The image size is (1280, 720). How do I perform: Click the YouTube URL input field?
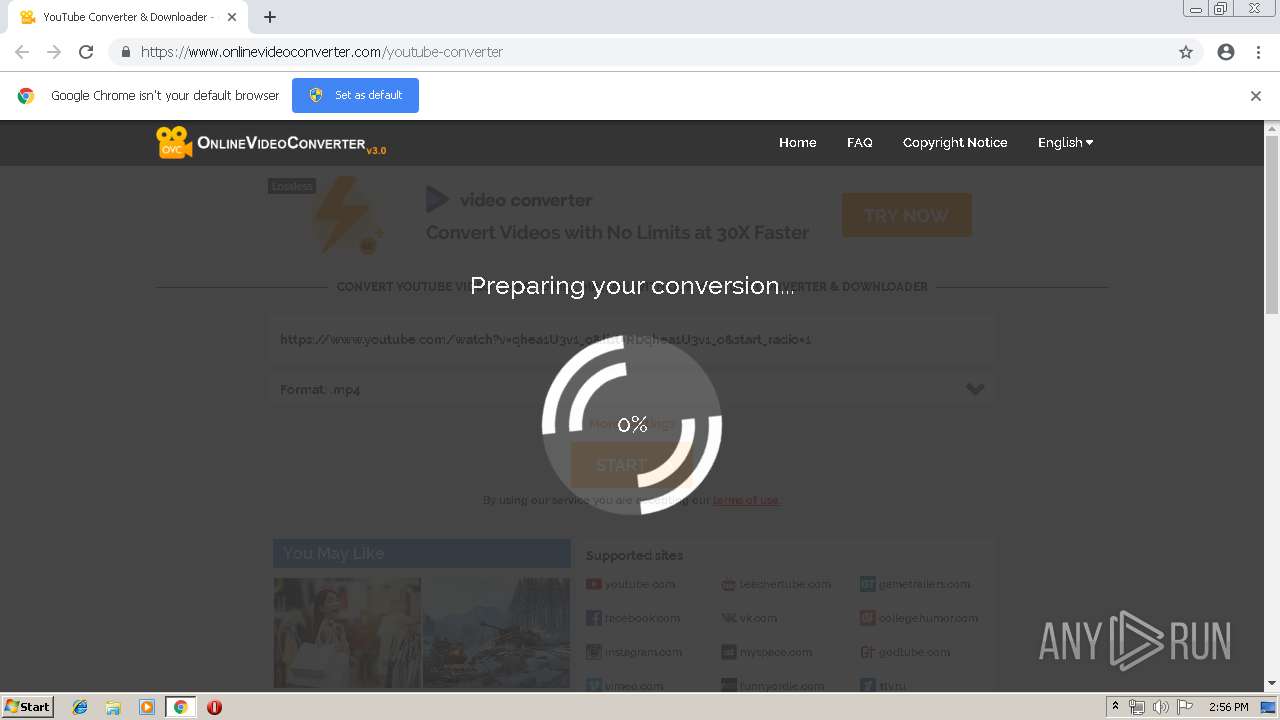632,339
